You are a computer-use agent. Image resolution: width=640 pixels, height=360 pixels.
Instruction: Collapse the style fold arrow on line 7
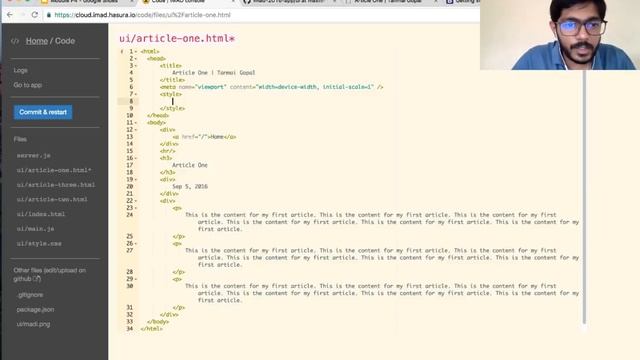tap(136, 94)
